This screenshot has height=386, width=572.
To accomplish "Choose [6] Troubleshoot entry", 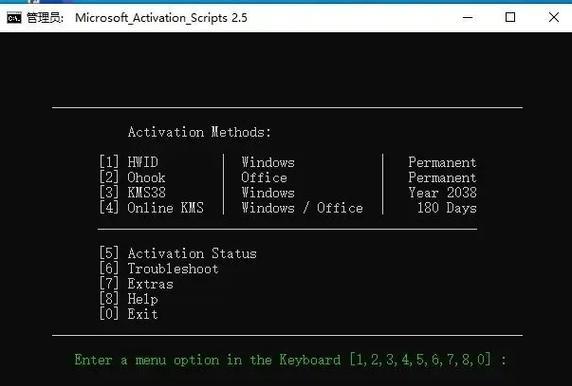I will (x=159, y=269).
